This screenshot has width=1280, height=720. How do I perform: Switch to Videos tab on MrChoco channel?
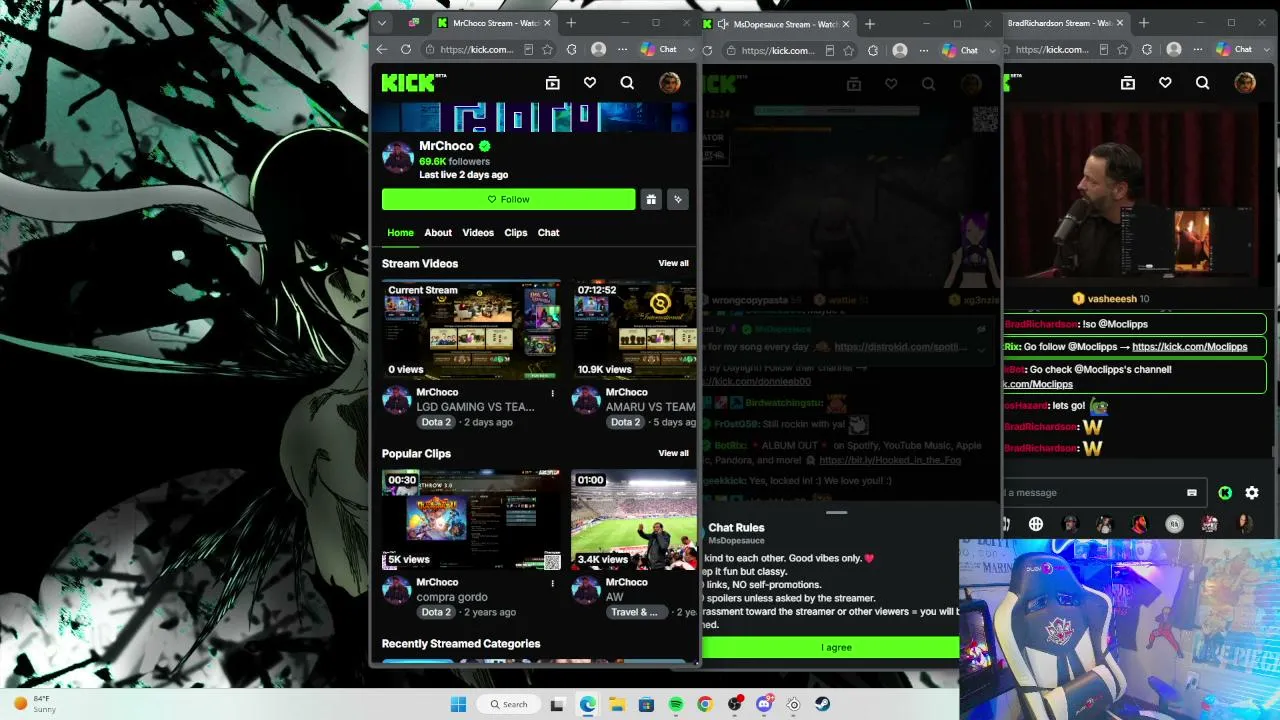point(478,232)
